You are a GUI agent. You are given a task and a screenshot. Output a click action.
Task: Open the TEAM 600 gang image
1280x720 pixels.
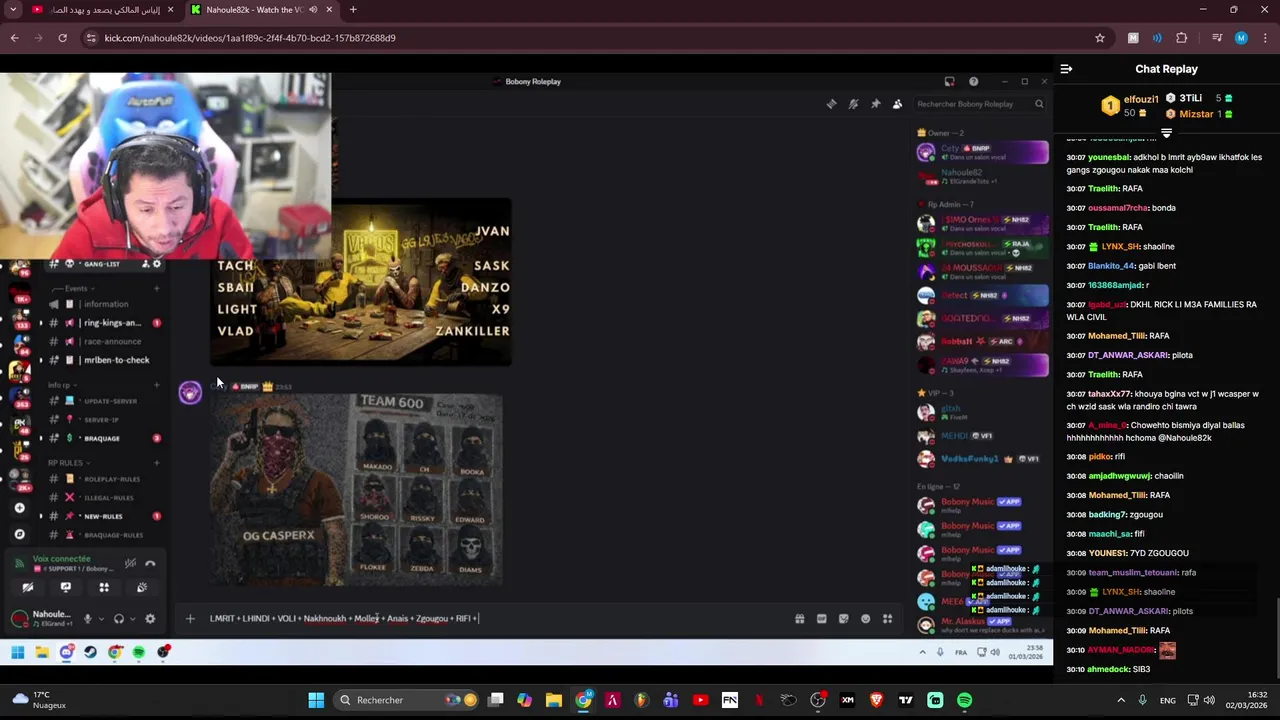pyautogui.click(x=356, y=489)
